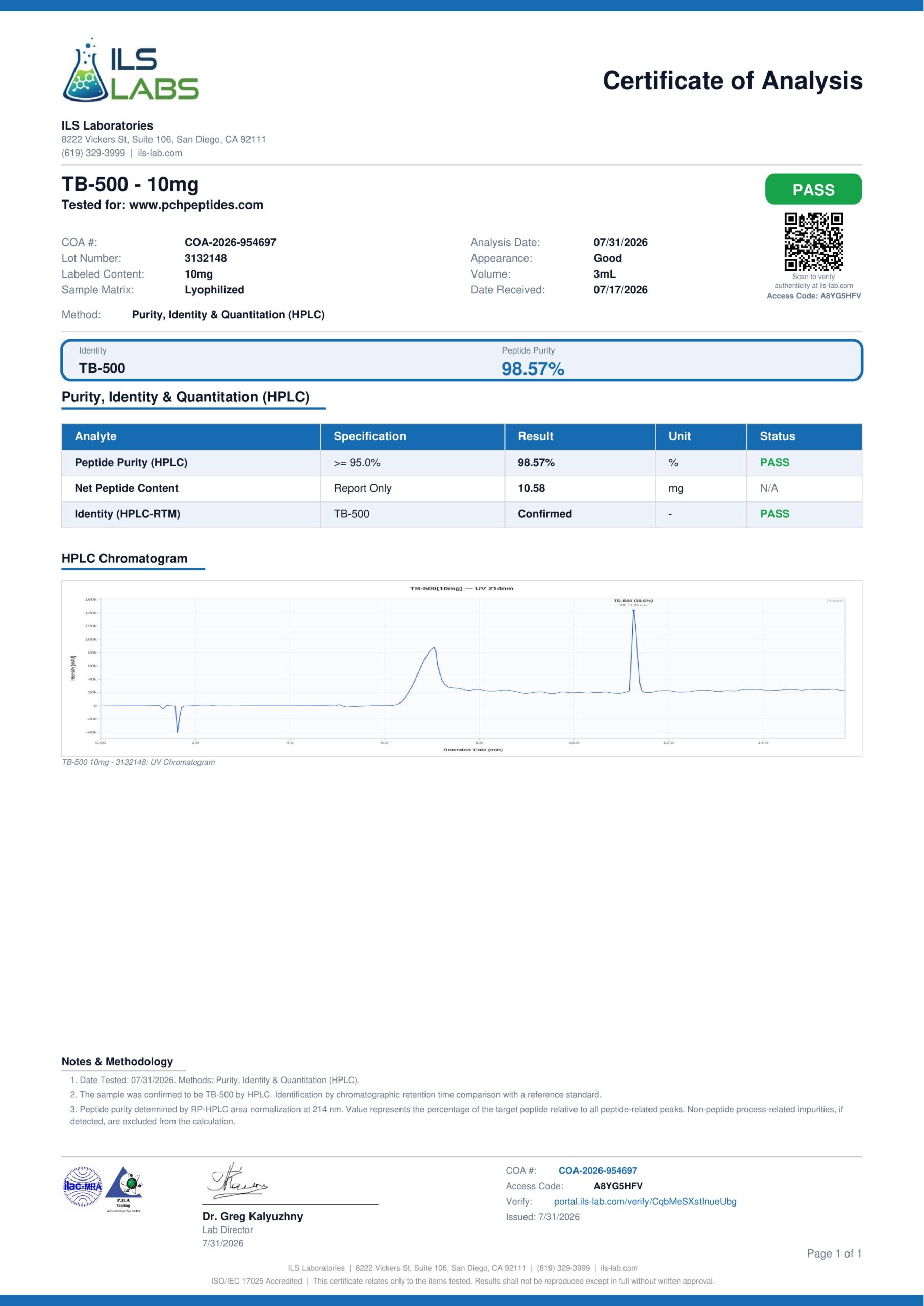The height and width of the screenshot is (1306, 924).
Task: Click the green PASS badge
Action: point(813,189)
